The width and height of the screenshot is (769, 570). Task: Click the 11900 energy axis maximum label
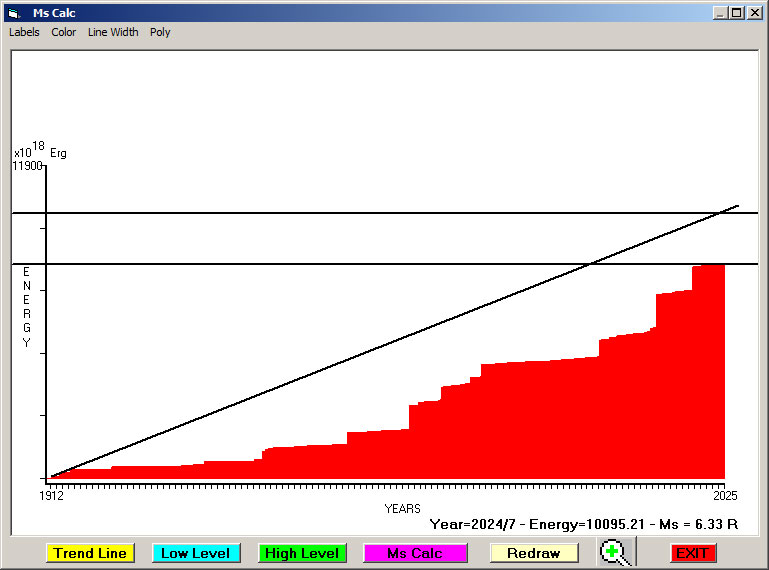[x=27, y=166]
